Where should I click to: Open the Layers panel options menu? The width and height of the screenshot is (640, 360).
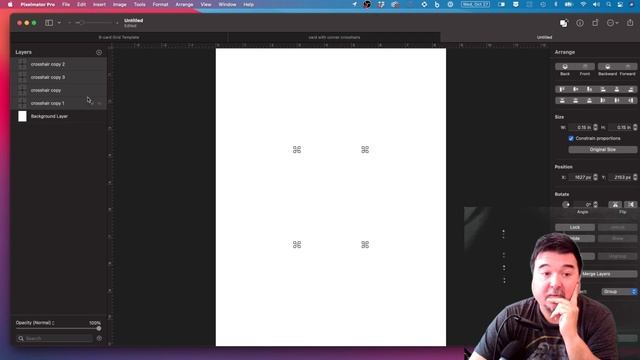(99, 52)
